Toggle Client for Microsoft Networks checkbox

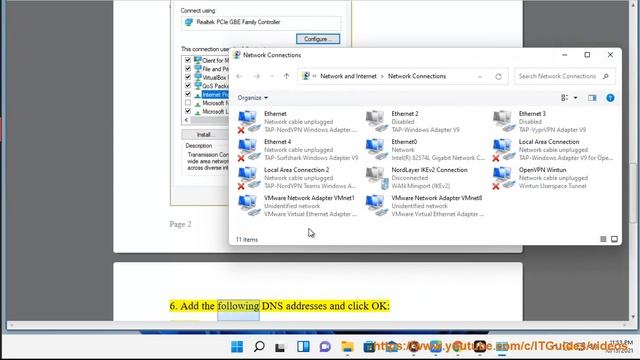click(x=188, y=60)
